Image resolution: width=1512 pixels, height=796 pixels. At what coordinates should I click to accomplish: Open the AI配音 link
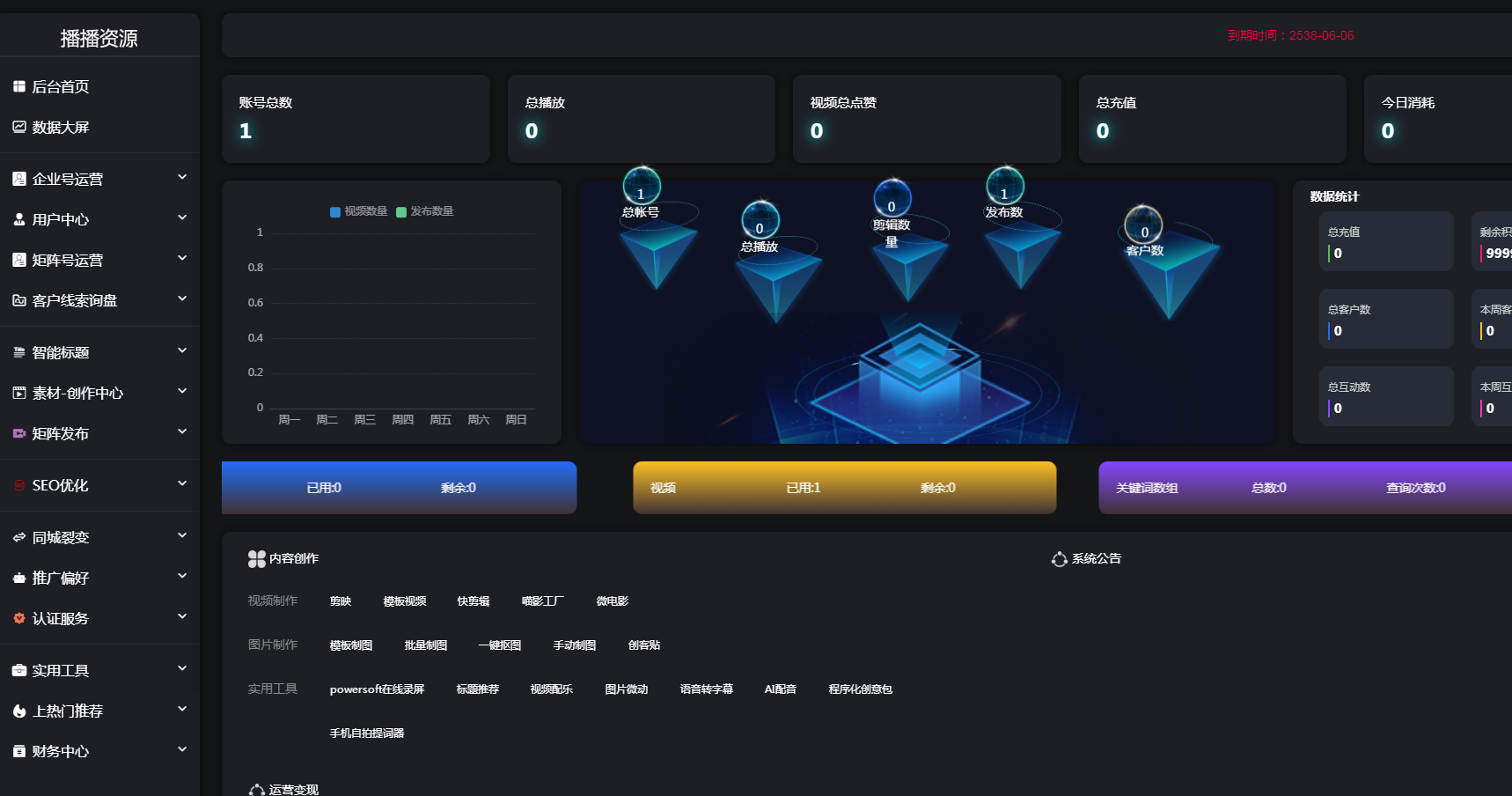pyautogui.click(x=781, y=689)
